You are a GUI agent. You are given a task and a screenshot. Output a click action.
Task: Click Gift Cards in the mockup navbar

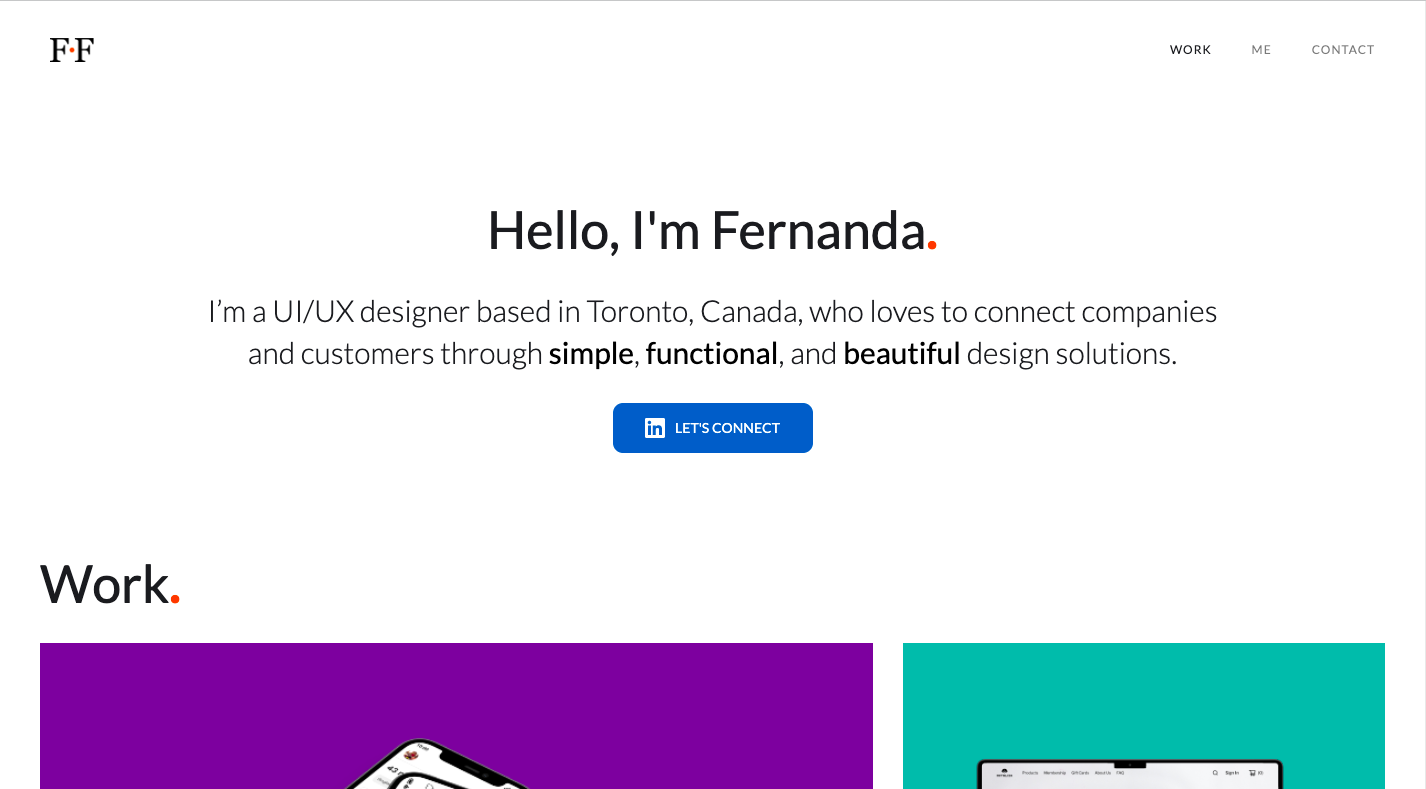click(x=1080, y=773)
